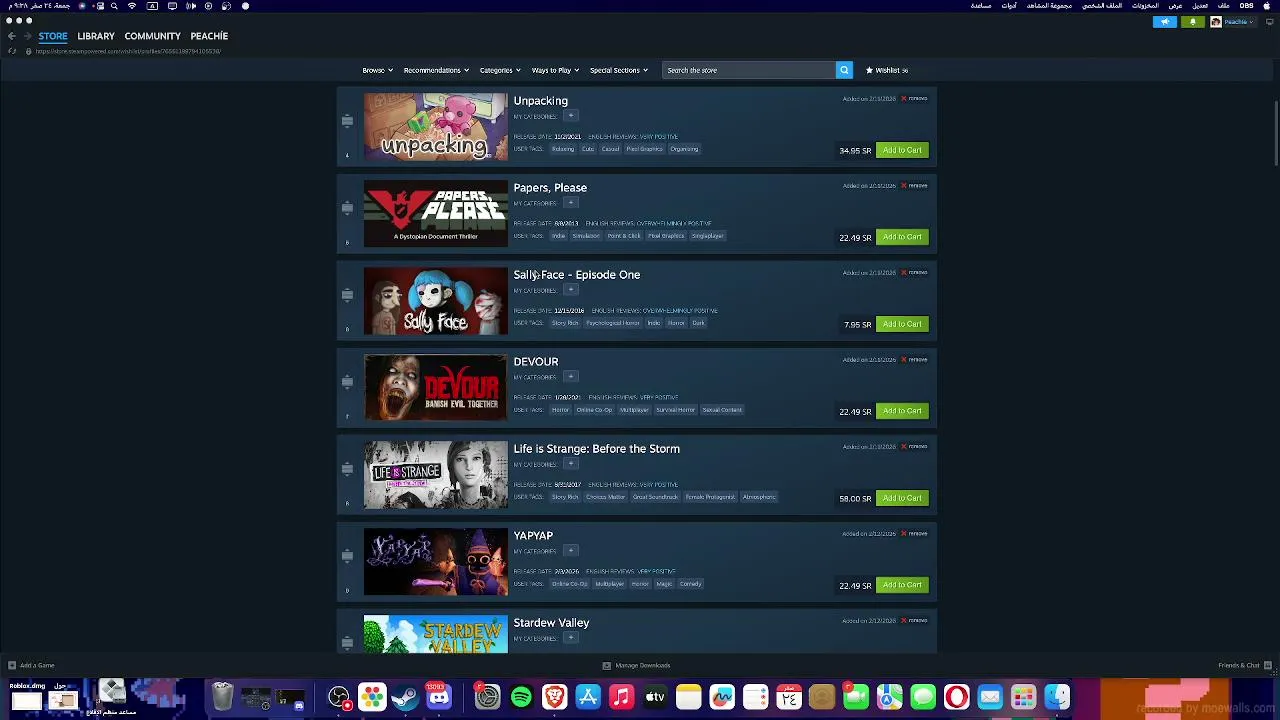Click the store search magnifier icon
This screenshot has height=720, width=1280.
point(844,70)
